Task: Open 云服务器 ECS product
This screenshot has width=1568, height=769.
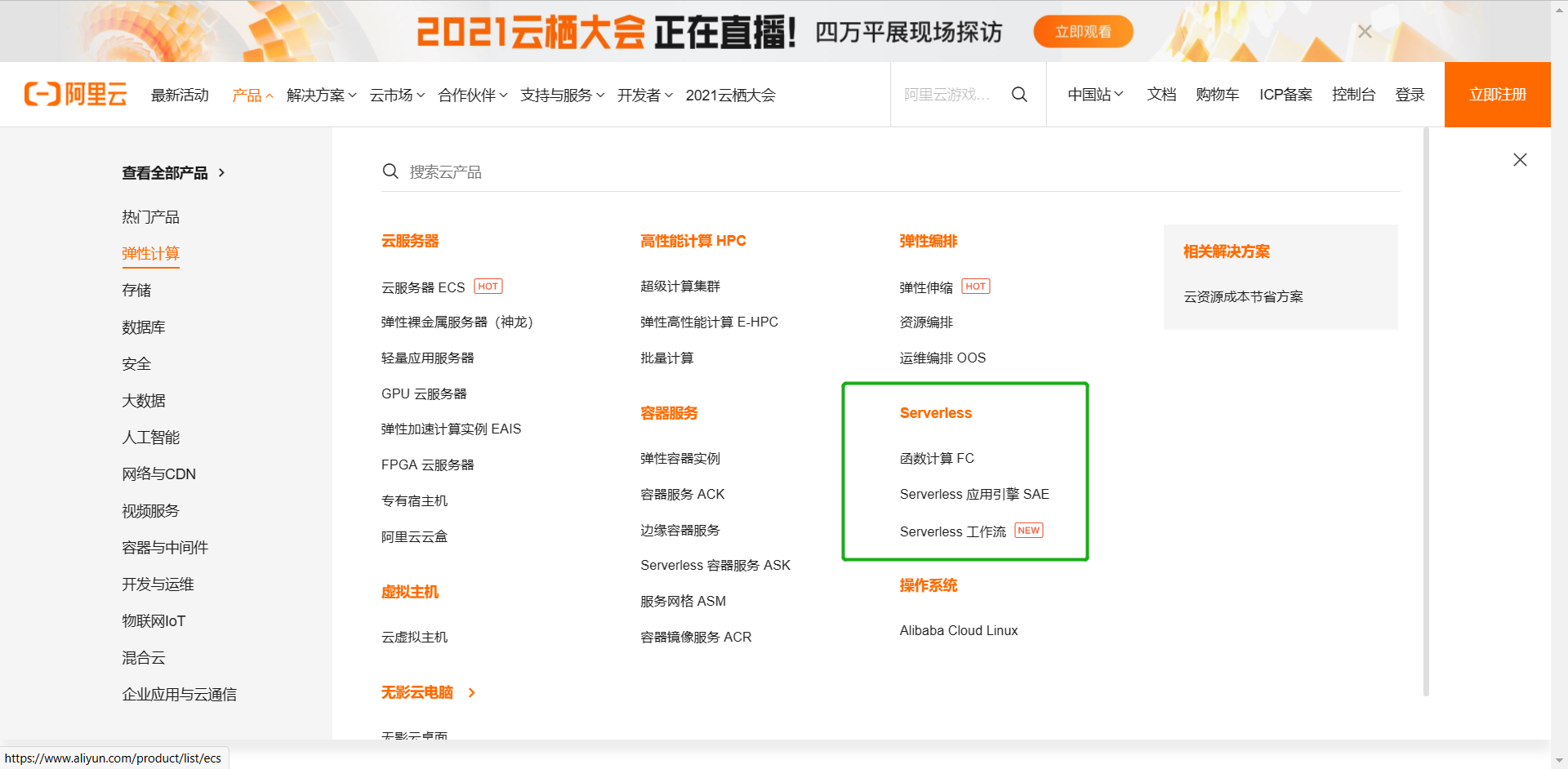Action: [x=422, y=288]
